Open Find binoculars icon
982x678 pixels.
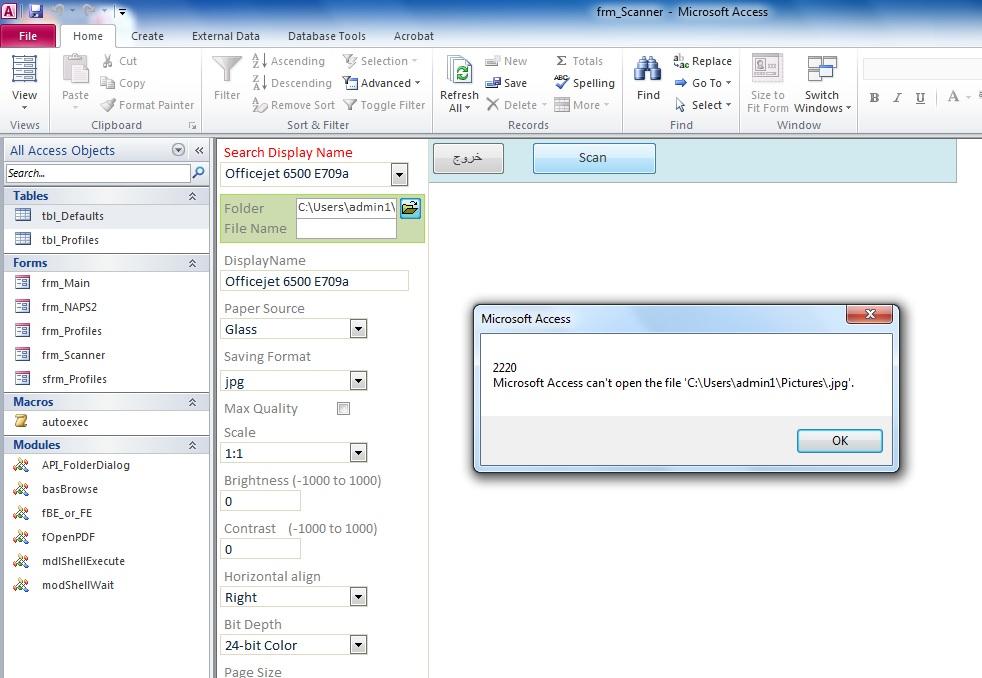point(648,69)
